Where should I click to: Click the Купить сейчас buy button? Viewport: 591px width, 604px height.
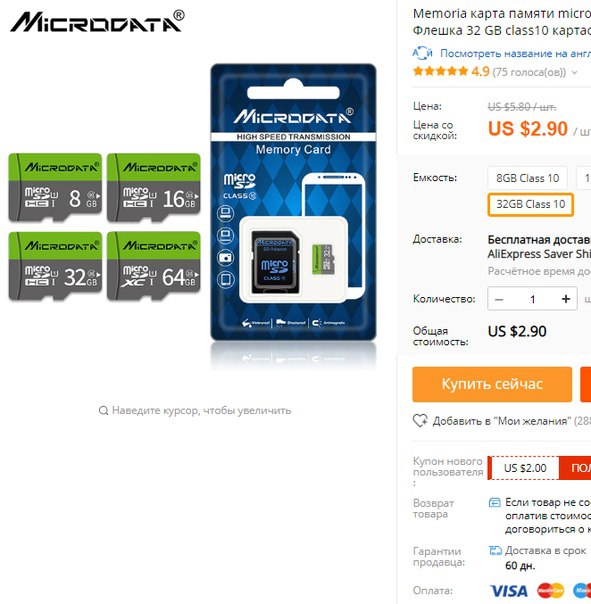click(492, 384)
